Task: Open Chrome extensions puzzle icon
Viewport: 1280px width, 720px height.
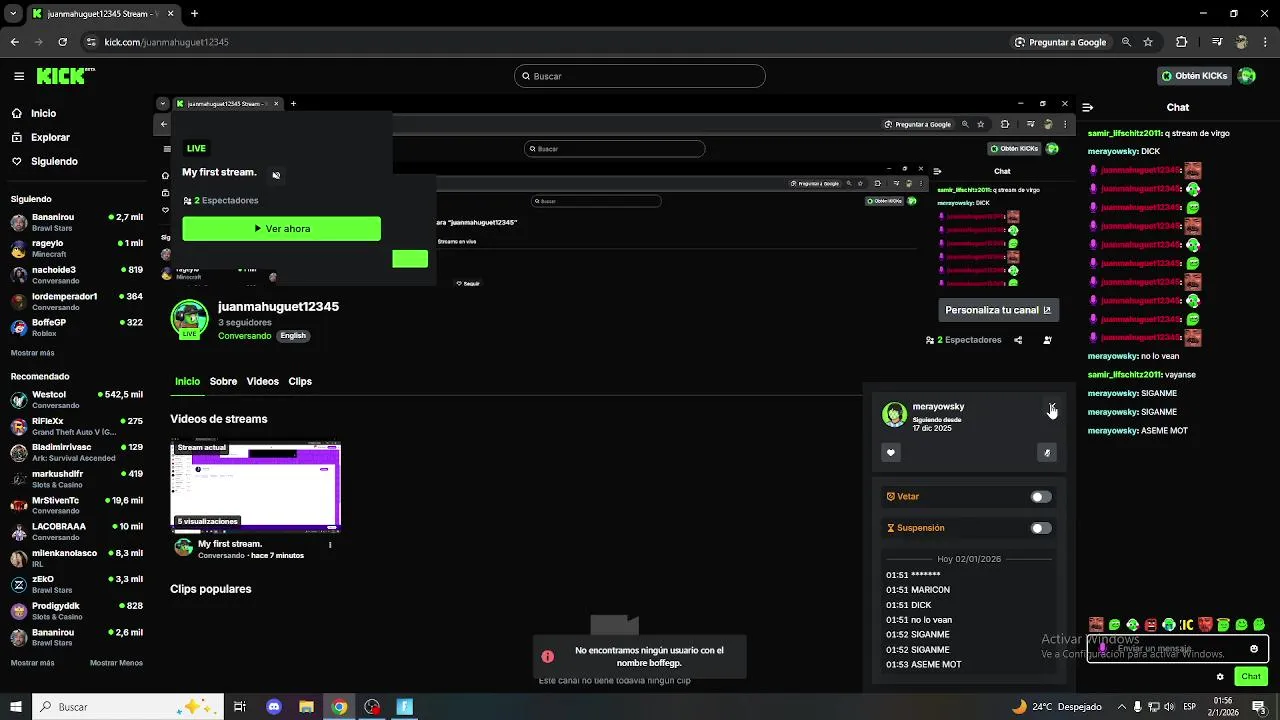Action: pyautogui.click(x=1182, y=42)
